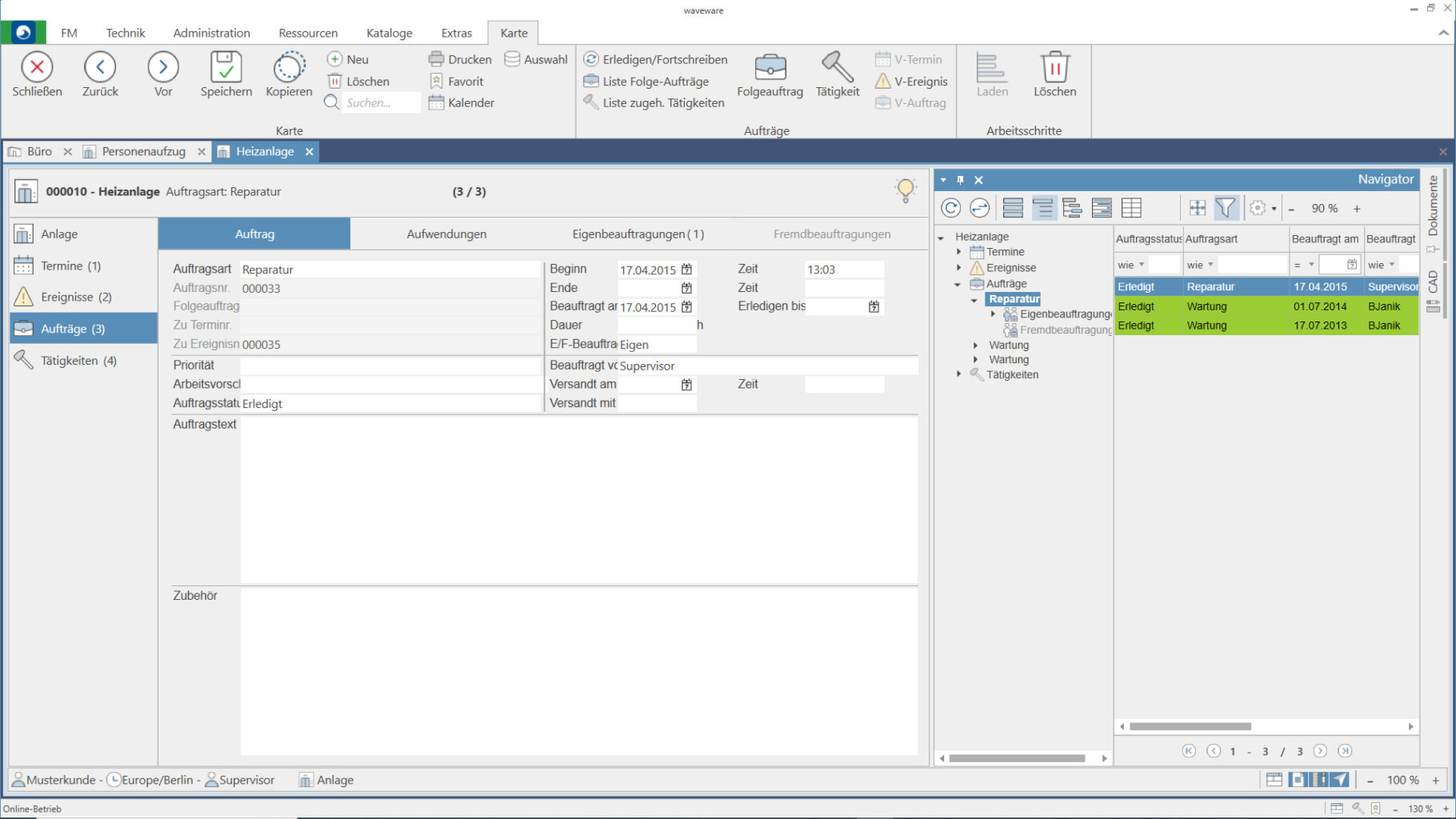Click the Tätigkeit hammer icon
The width and height of the screenshot is (1456, 819).
click(x=837, y=67)
